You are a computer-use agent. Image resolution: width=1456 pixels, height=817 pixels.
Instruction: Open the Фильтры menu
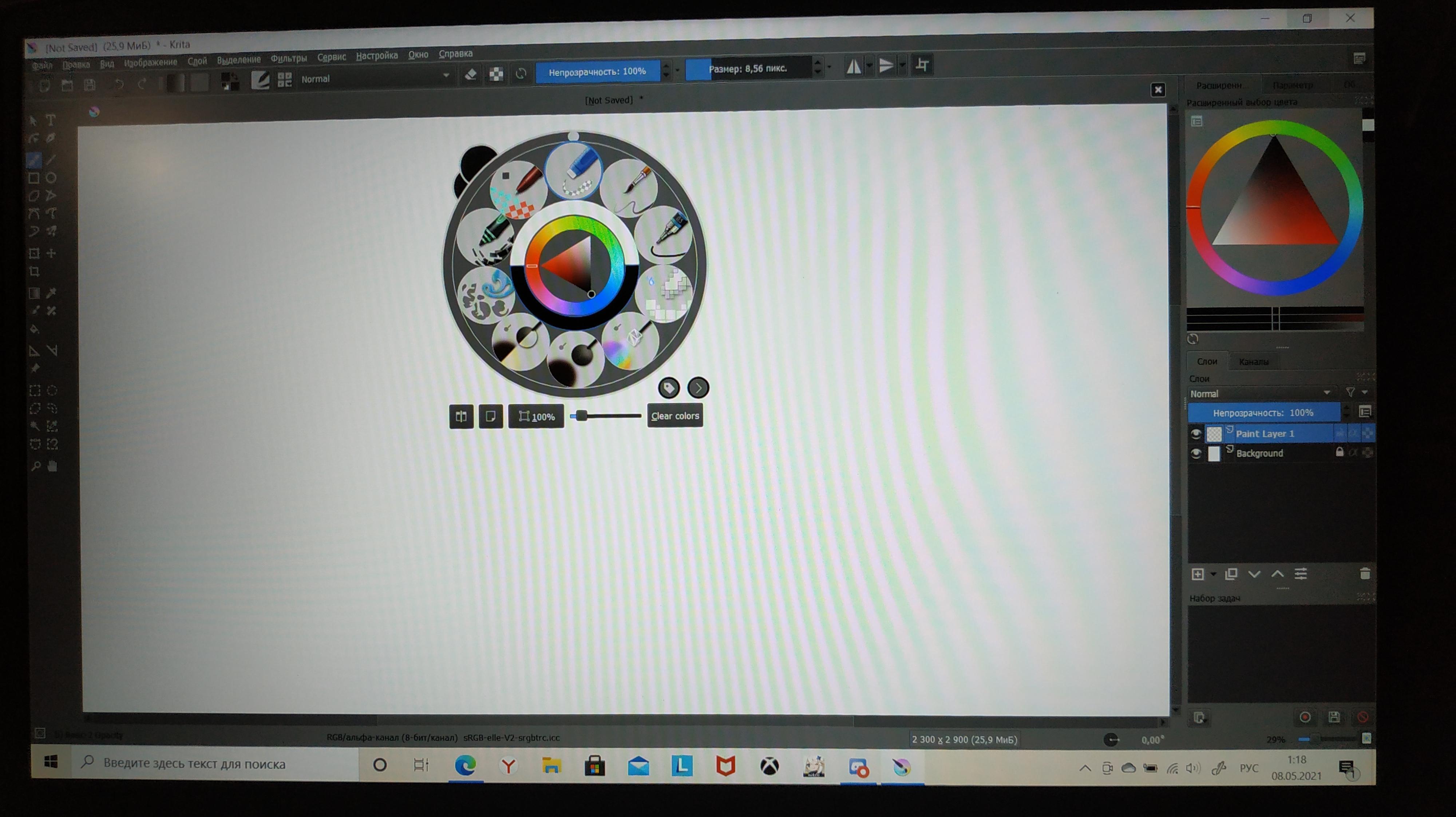(x=288, y=58)
